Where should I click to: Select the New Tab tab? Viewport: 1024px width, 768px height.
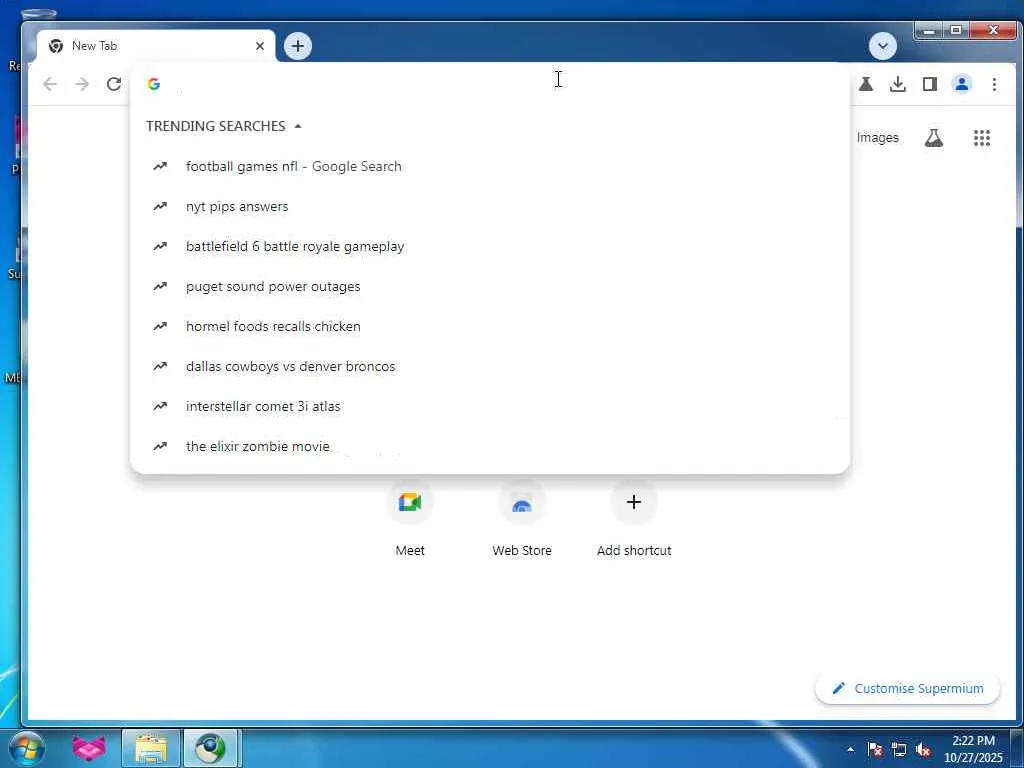155,46
